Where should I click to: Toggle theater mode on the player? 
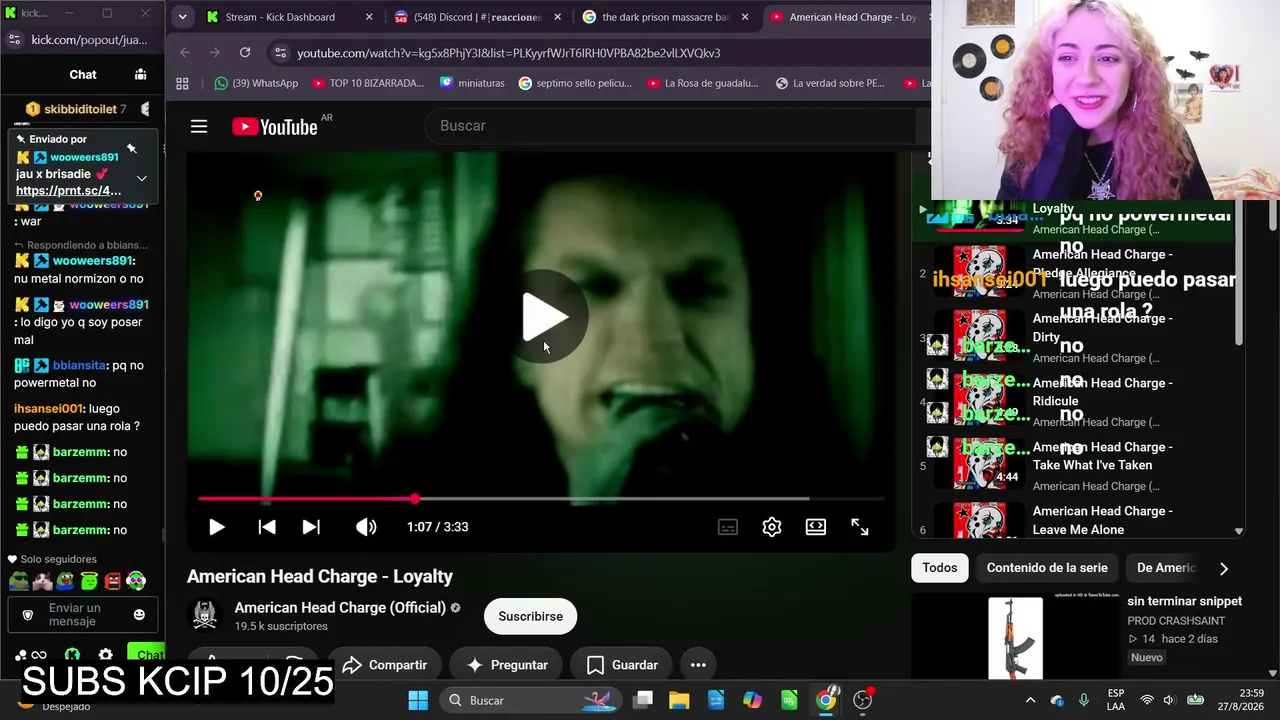click(816, 527)
